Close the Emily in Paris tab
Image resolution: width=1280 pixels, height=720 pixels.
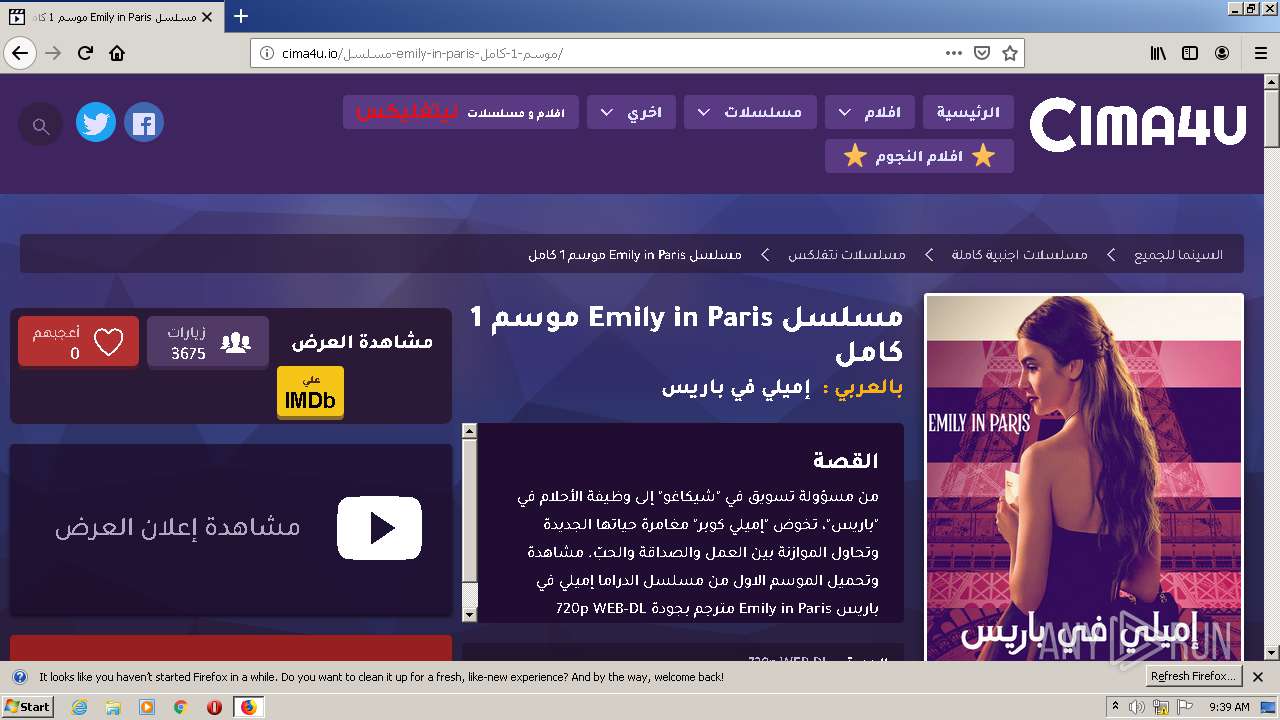pos(207,17)
